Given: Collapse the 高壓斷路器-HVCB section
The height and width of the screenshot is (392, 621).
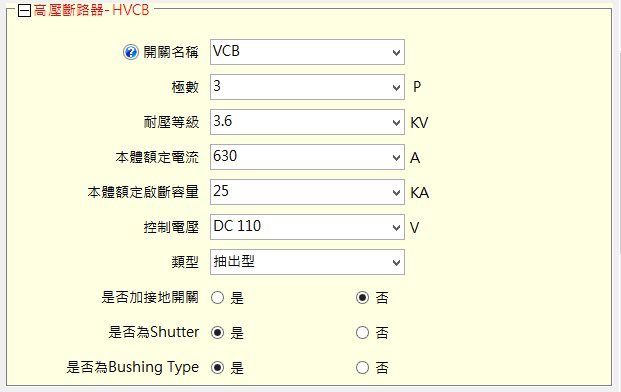Looking at the screenshot, I should coord(24,11).
